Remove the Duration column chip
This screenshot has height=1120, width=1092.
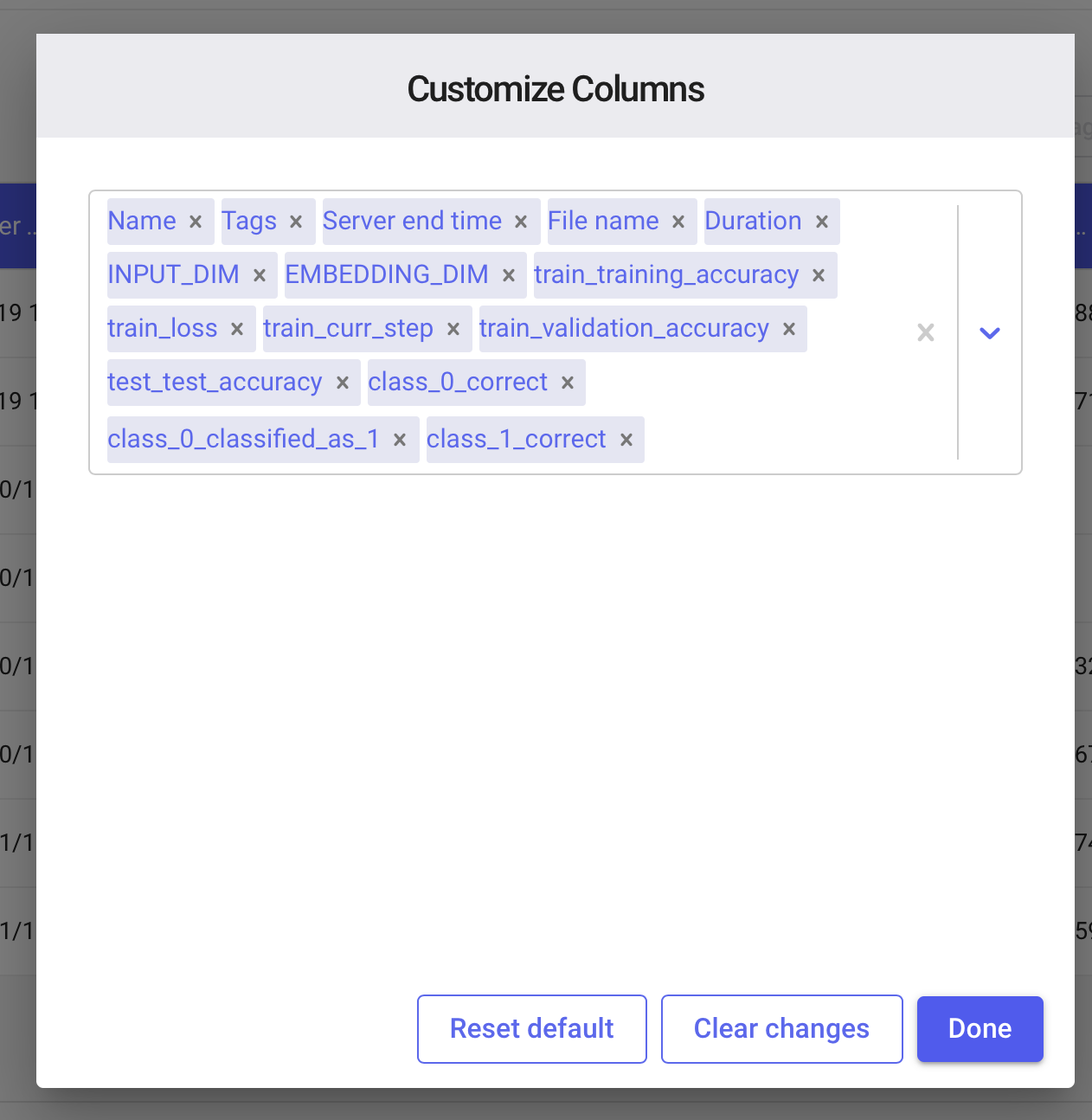822,222
